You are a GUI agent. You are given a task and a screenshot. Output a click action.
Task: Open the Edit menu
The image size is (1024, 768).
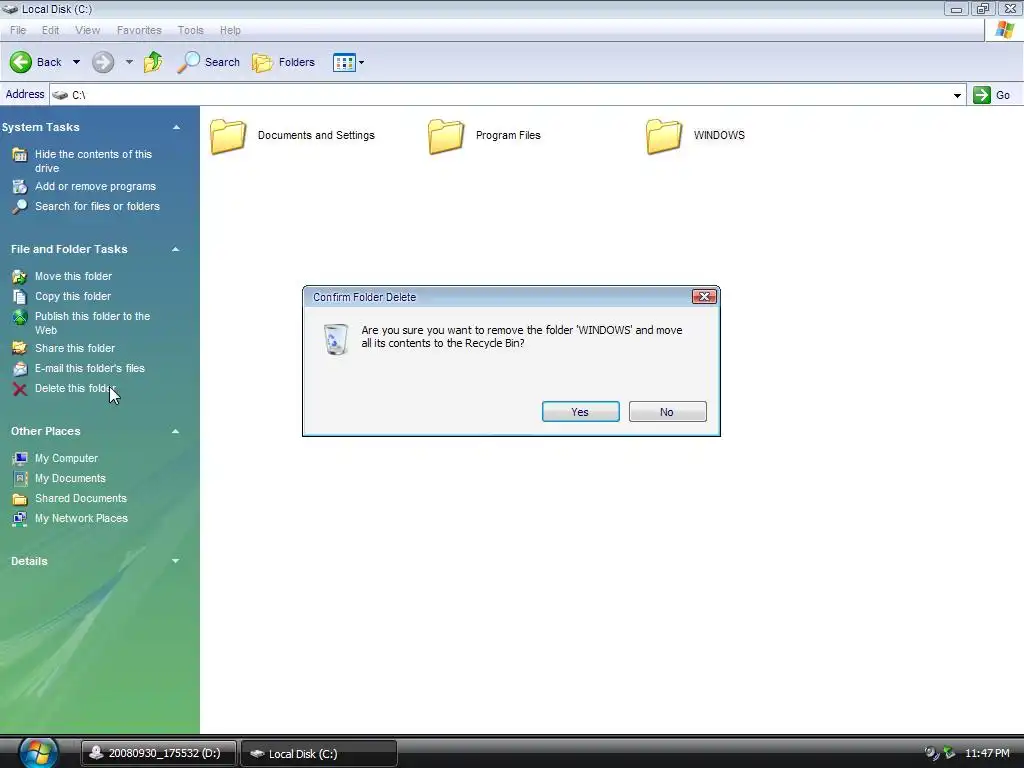[50, 30]
